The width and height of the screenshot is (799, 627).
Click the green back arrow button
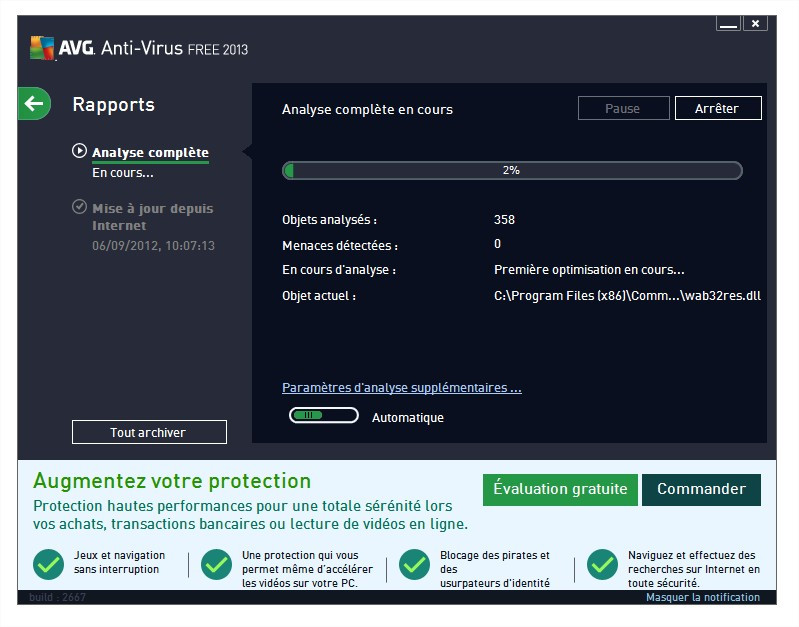click(35, 103)
